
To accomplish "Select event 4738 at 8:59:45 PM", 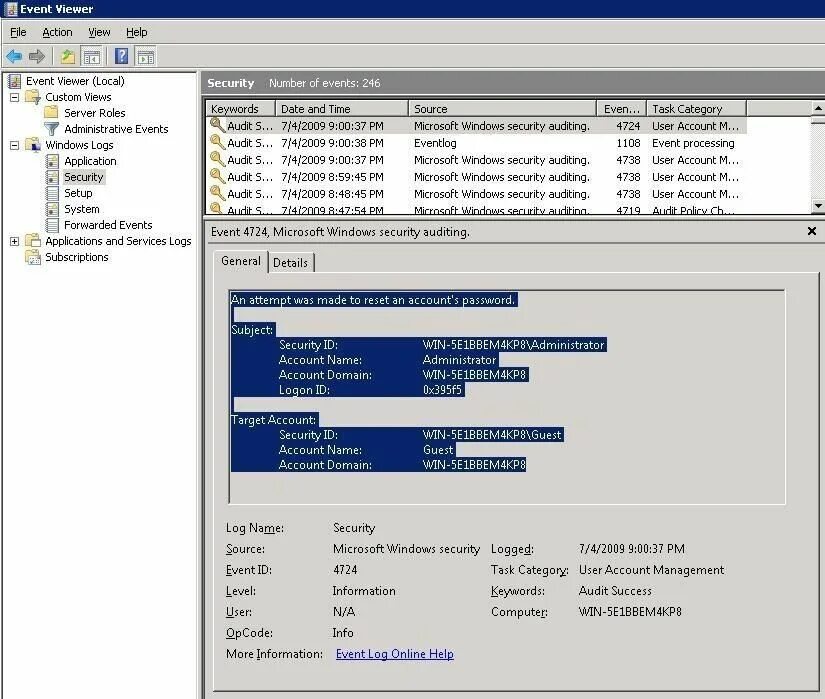I will 476,177.
